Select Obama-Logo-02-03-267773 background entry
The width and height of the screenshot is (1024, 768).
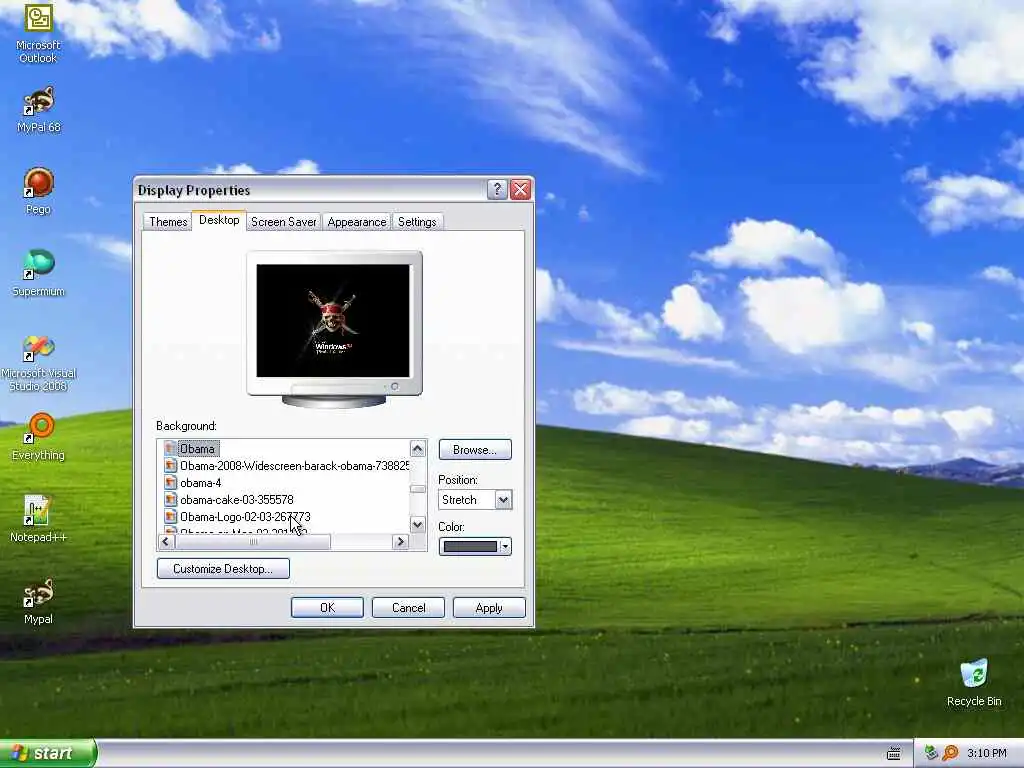(245, 517)
